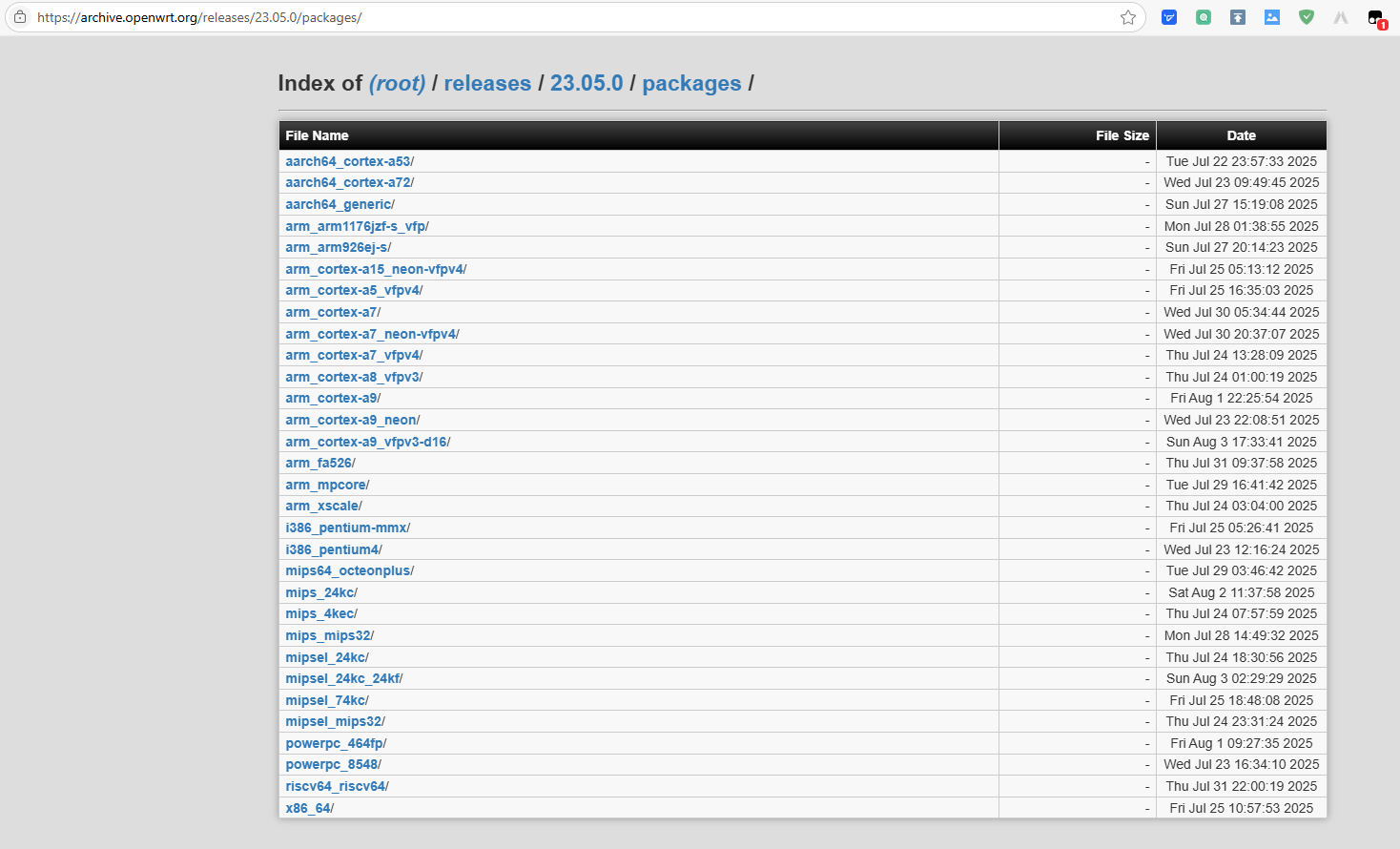1400x849 pixels.
Task: Click the grey faded A-shaped extension icon
Action: click(1341, 17)
